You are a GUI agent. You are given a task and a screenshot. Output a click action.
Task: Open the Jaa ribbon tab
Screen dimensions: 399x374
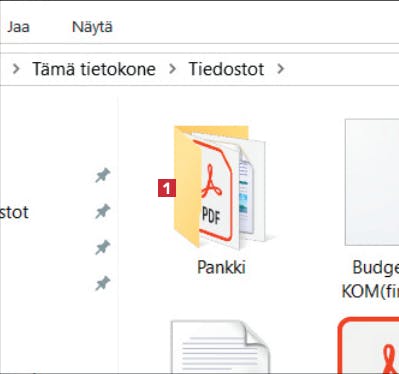pyautogui.click(x=18, y=27)
